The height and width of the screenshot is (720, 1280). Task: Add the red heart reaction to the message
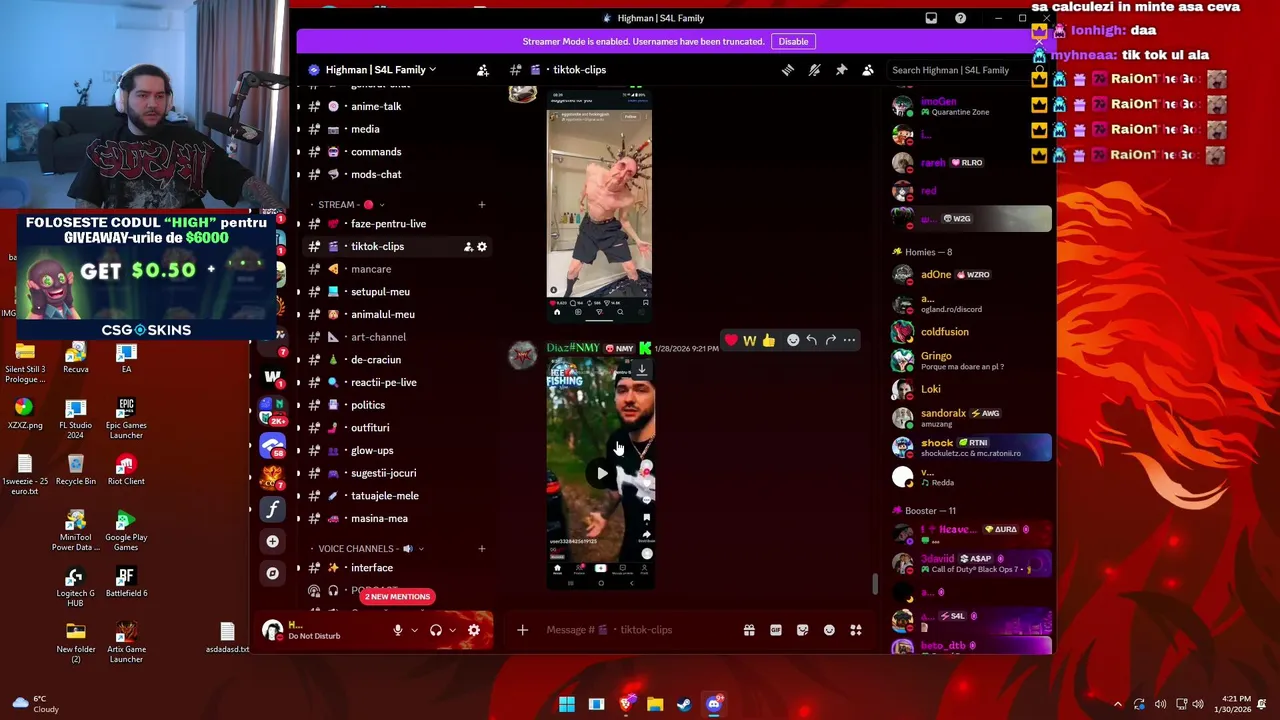point(731,340)
